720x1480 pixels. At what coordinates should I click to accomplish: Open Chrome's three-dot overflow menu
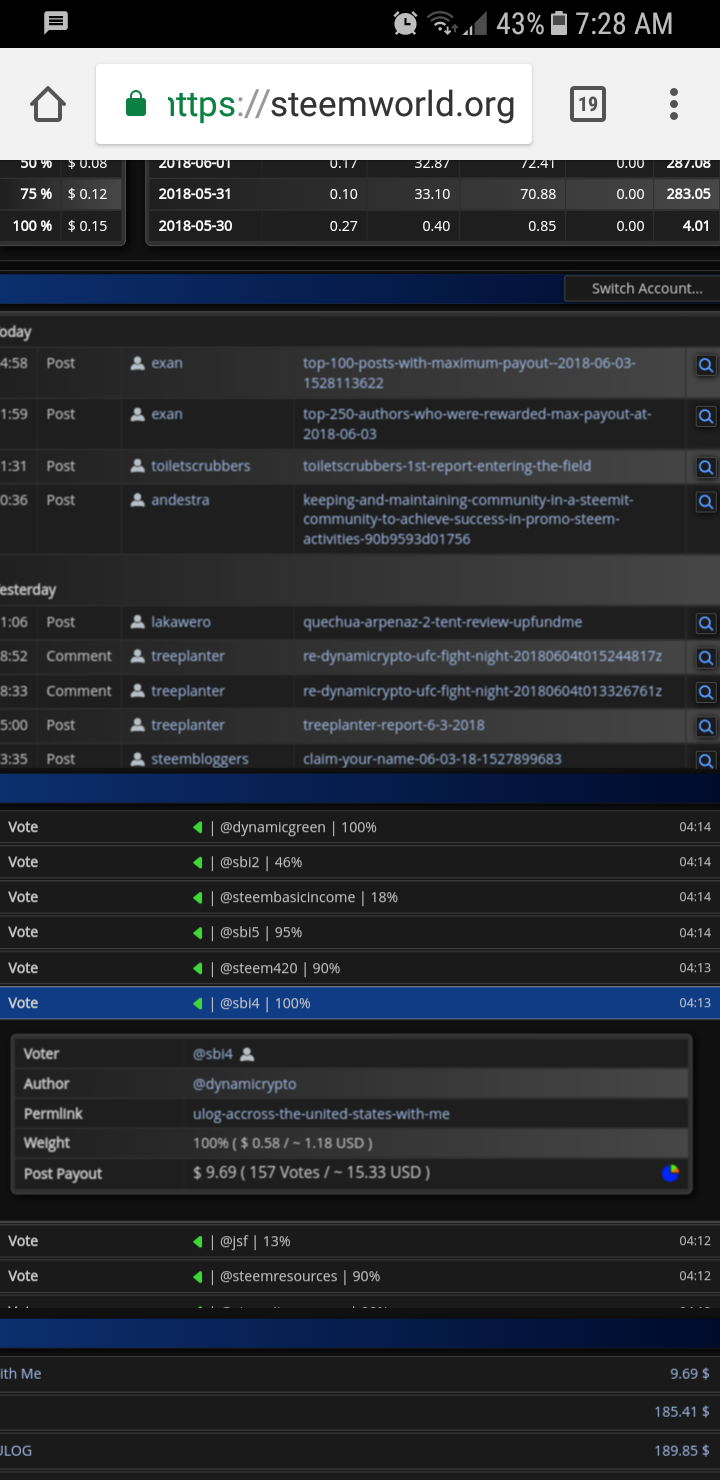674,104
